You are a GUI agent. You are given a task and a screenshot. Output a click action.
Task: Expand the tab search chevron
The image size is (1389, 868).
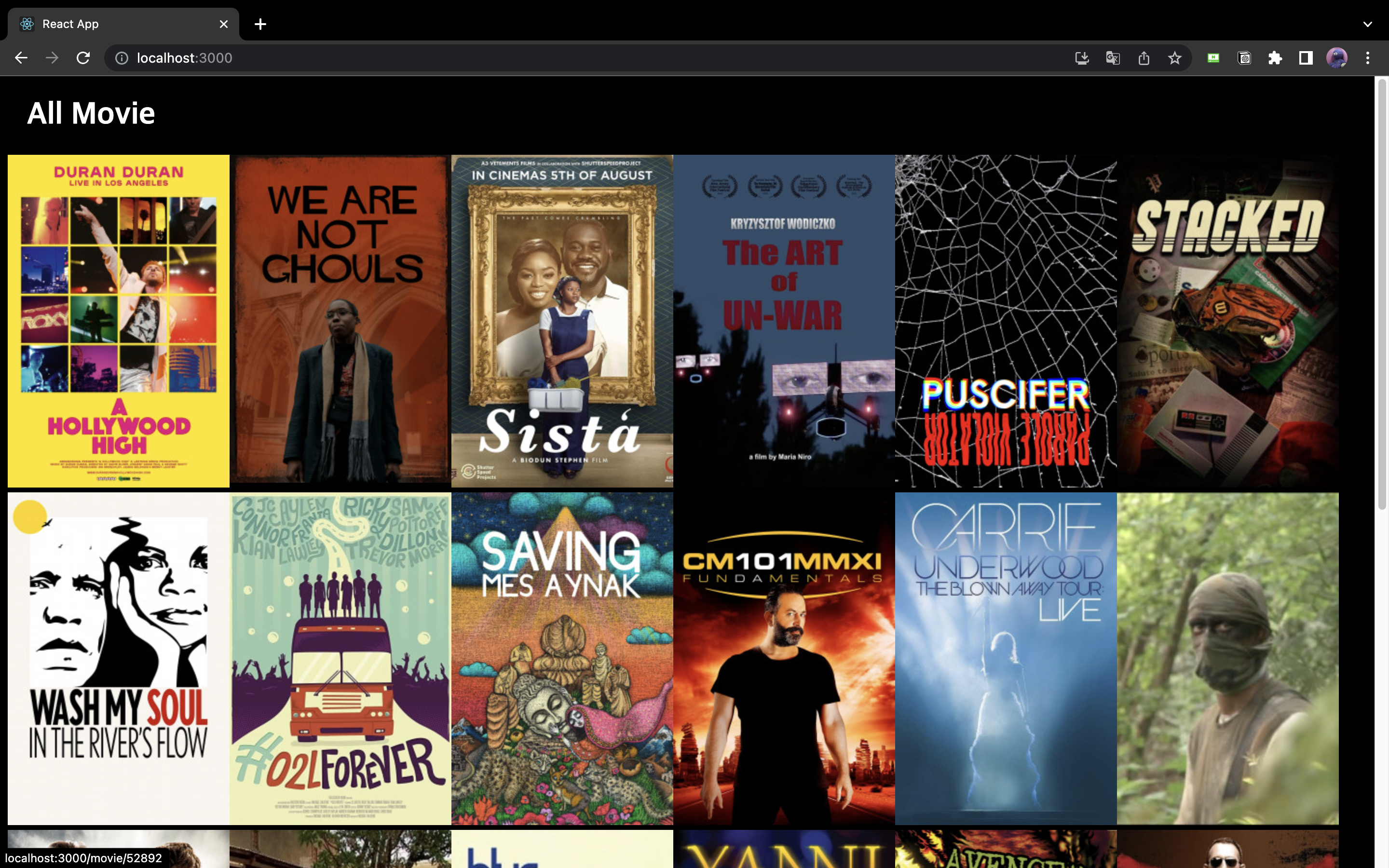1368,24
